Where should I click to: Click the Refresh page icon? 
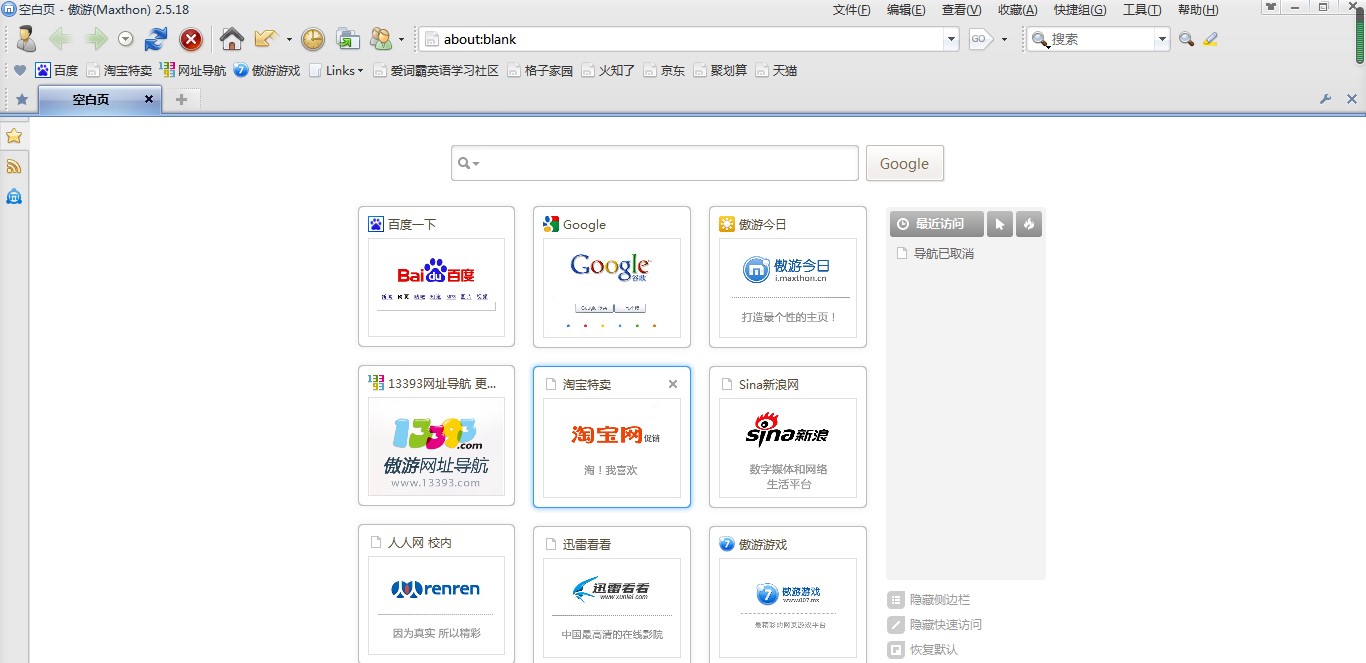(156, 40)
